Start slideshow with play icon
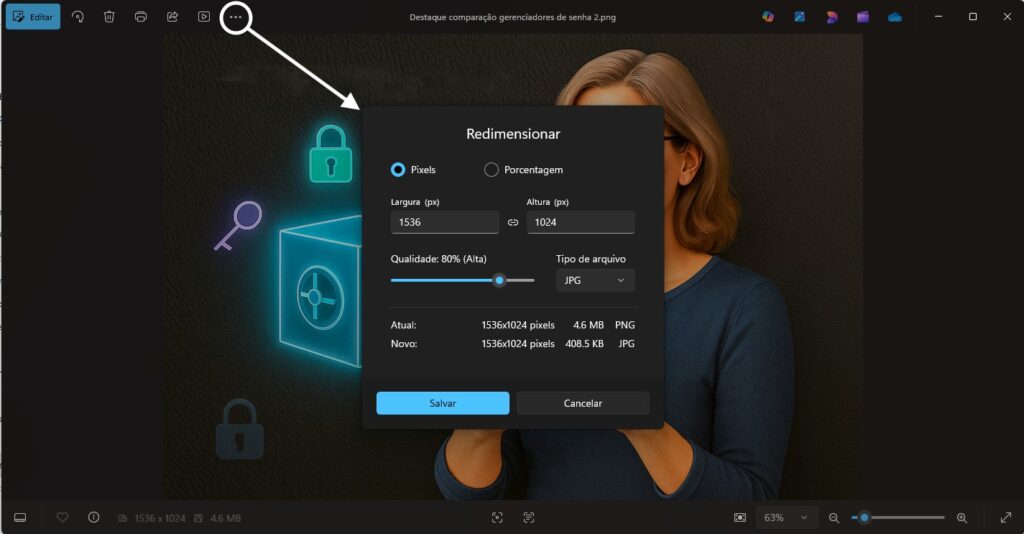The width and height of the screenshot is (1024, 534). pyautogui.click(x=204, y=17)
